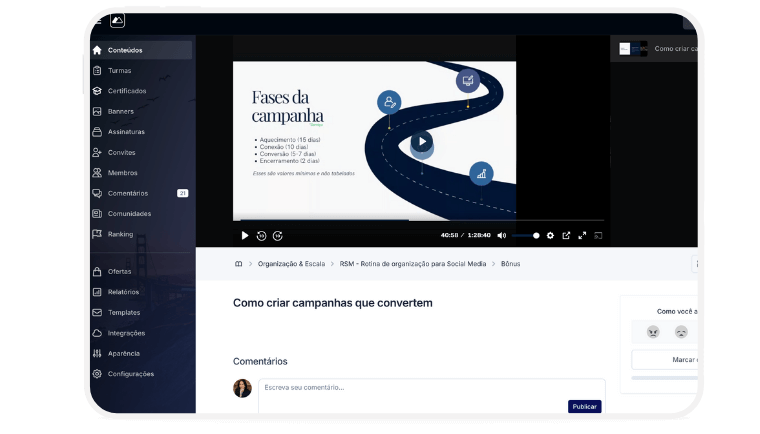
Task: Click the Publicar button
Action: [584, 406]
